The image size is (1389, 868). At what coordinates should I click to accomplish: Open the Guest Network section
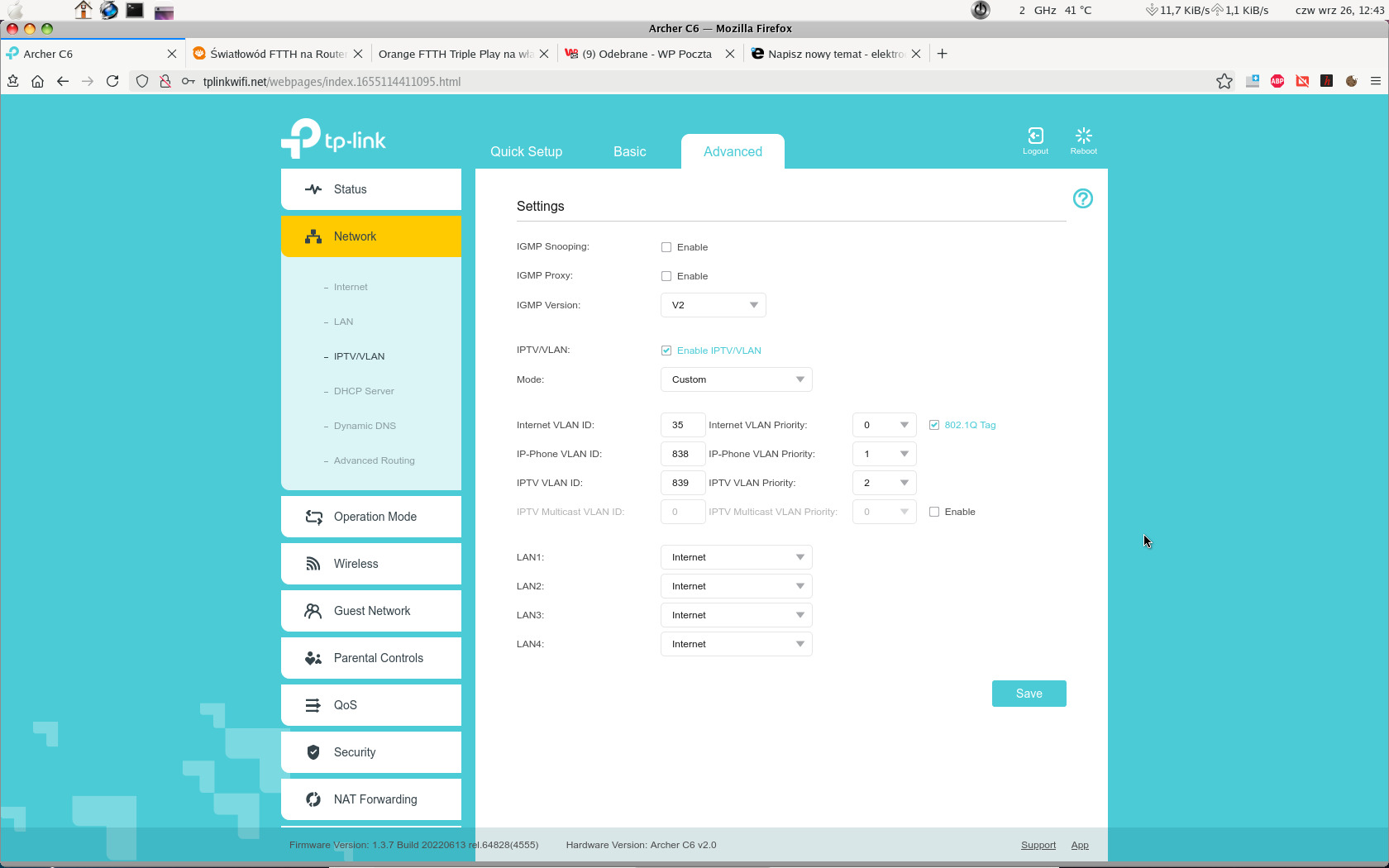tap(371, 611)
